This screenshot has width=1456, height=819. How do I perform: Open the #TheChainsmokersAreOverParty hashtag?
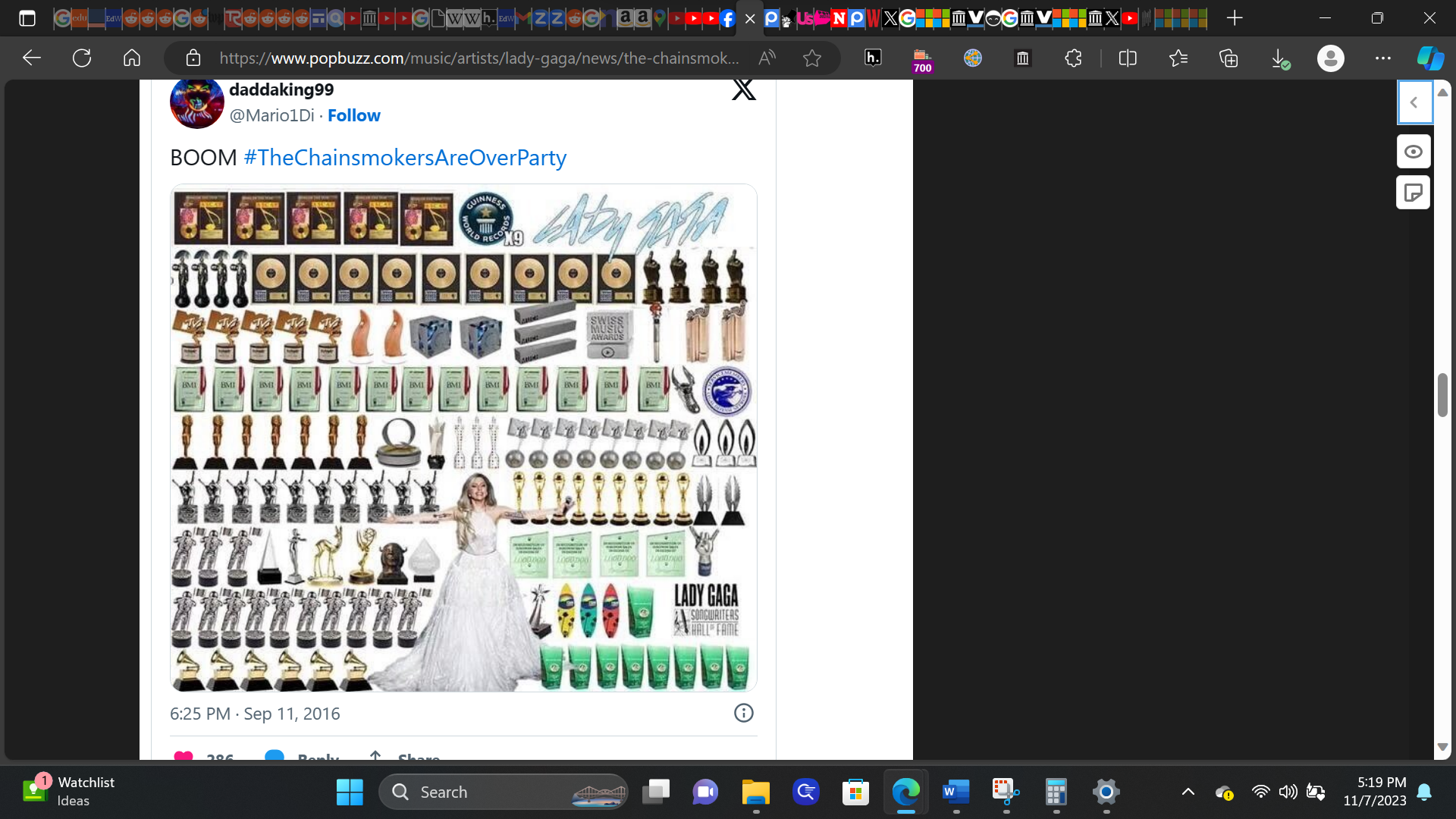(405, 158)
